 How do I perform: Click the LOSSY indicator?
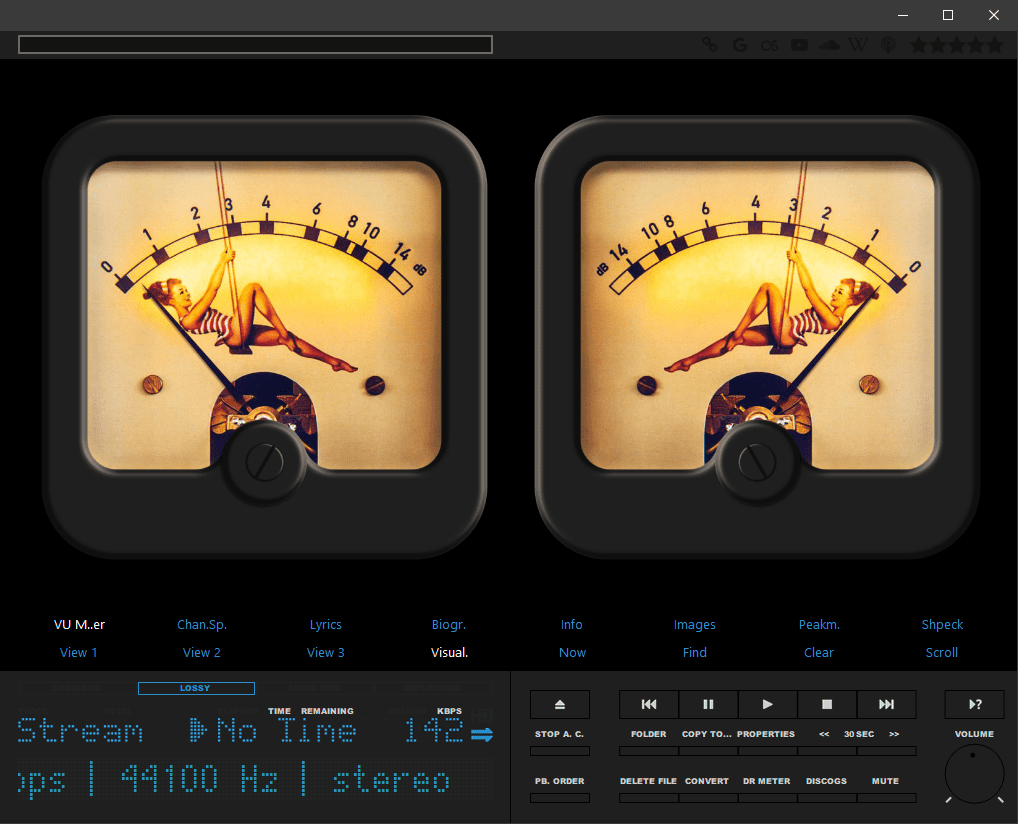click(196, 688)
